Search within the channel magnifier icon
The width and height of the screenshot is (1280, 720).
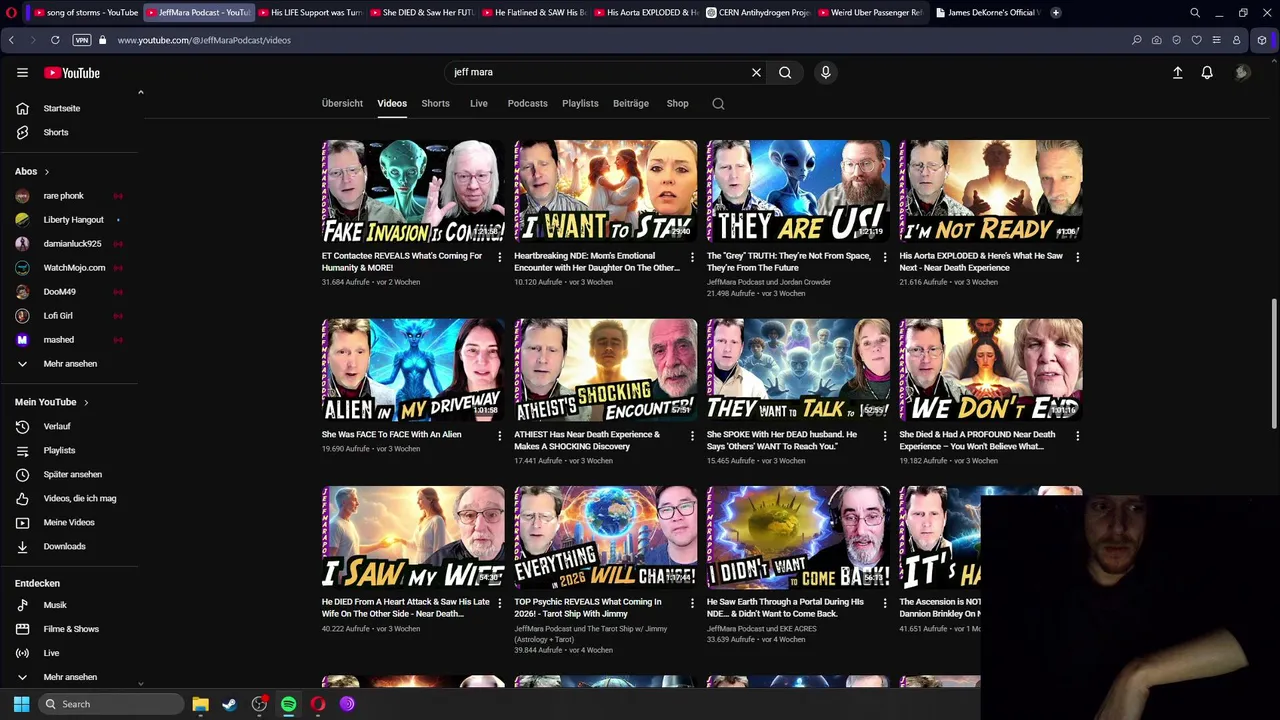pyautogui.click(x=718, y=103)
